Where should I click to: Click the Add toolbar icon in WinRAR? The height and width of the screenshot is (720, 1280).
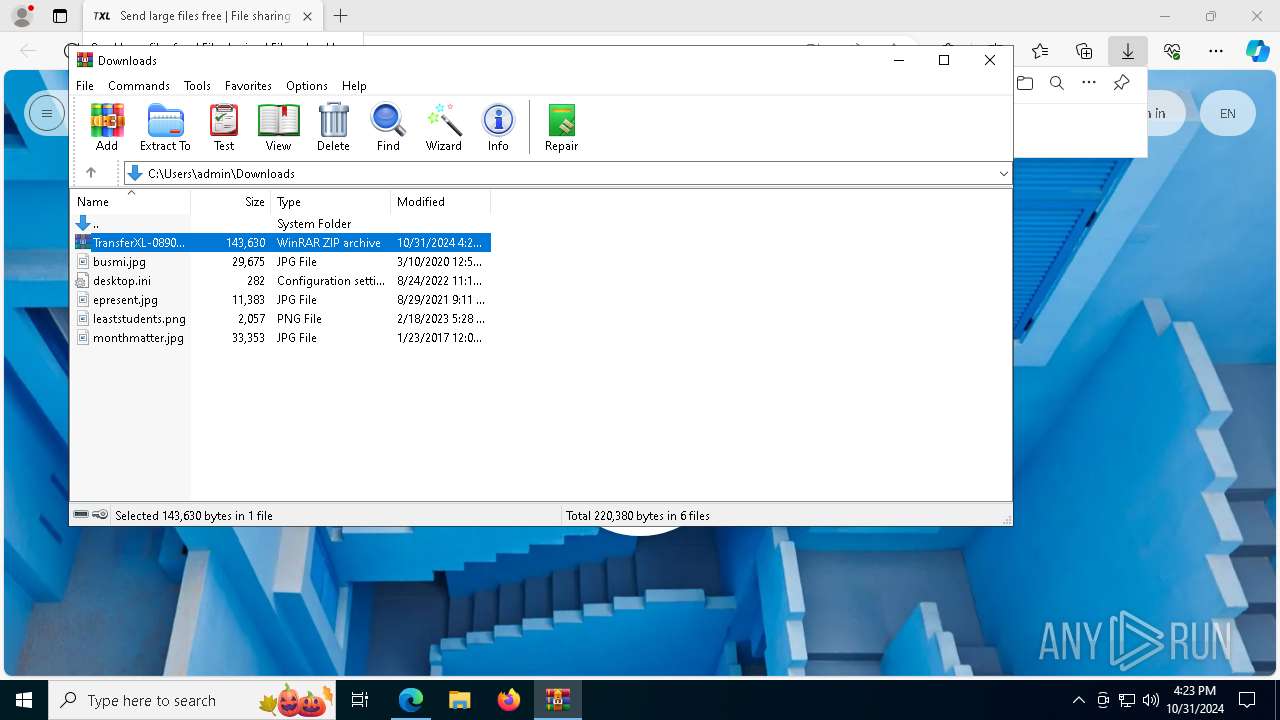pos(107,127)
